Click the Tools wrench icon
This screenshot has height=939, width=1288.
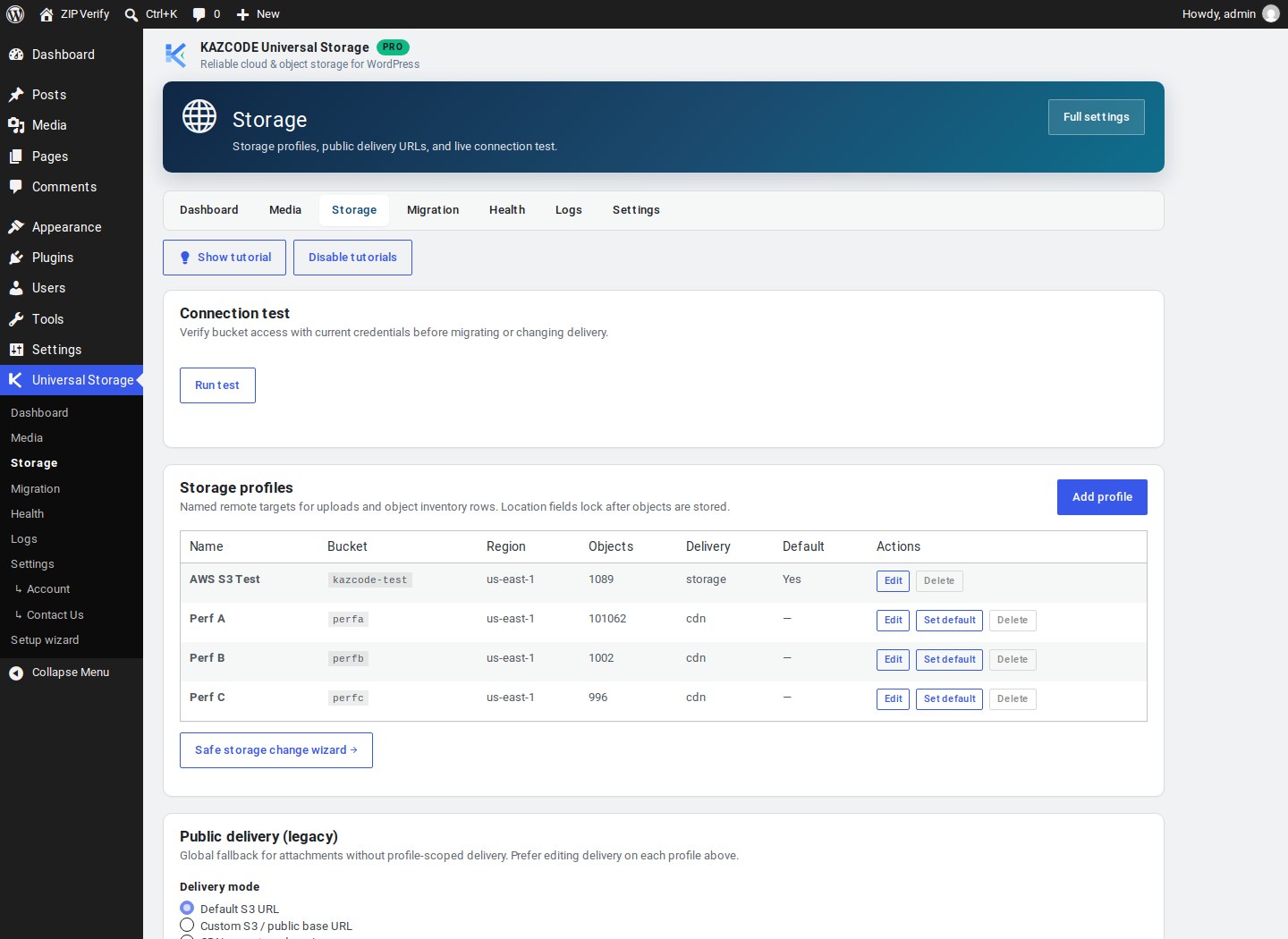(x=16, y=319)
